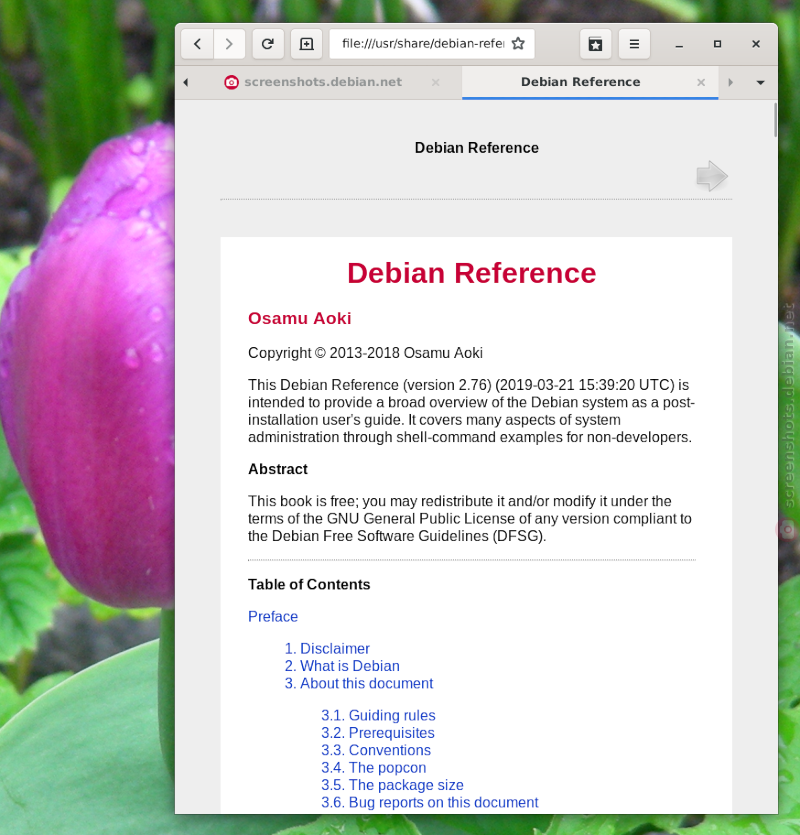Click the author name 'Osamu Aoki' heading

300,318
